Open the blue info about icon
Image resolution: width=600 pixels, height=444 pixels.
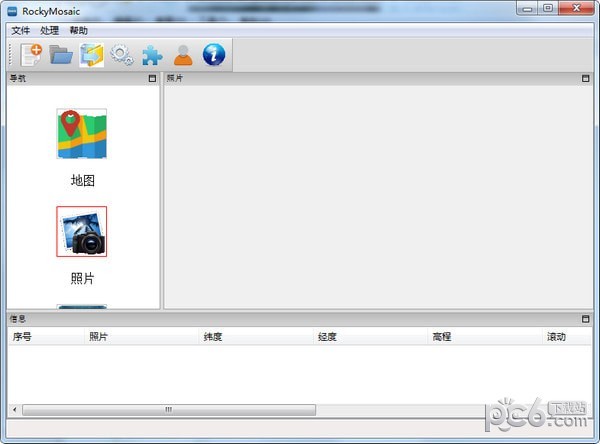click(214, 55)
